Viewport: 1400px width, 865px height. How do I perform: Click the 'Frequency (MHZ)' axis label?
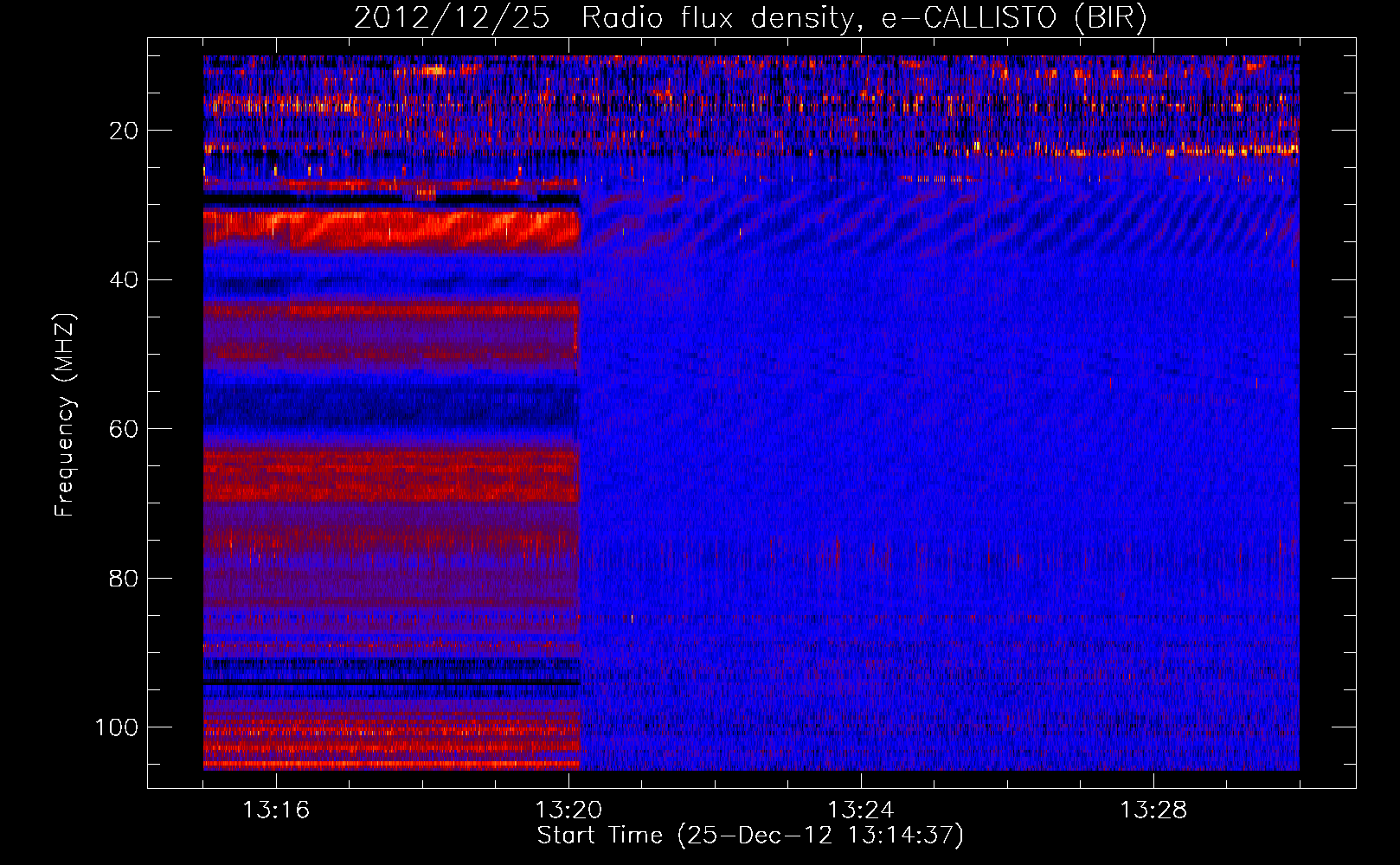coord(65,415)
